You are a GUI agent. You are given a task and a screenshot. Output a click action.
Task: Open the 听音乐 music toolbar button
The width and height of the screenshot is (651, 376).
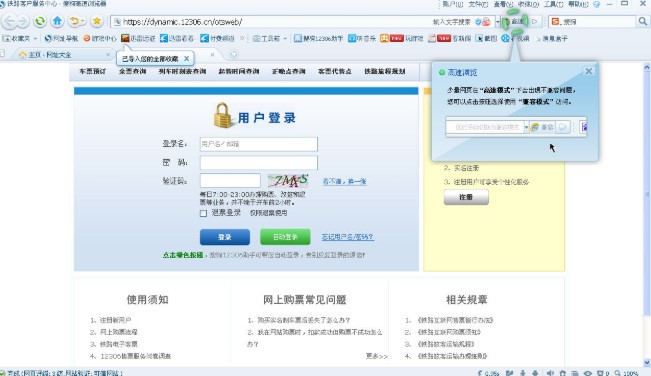tap(362, 39)
